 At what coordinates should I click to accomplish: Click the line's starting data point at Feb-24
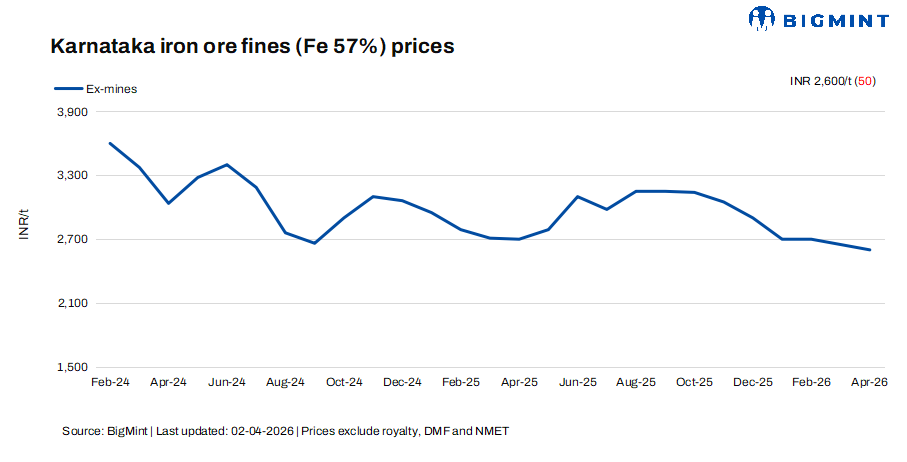110,143
